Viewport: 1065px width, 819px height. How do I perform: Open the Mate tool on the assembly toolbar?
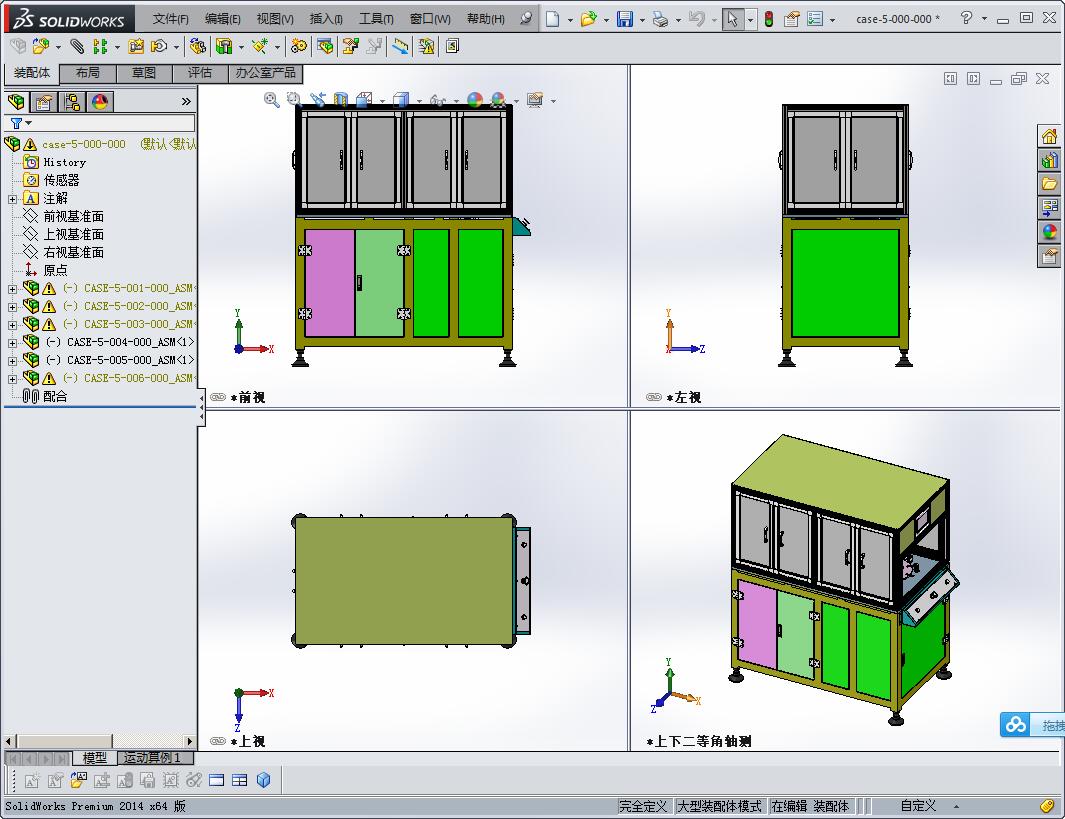[x=77, y=46]
